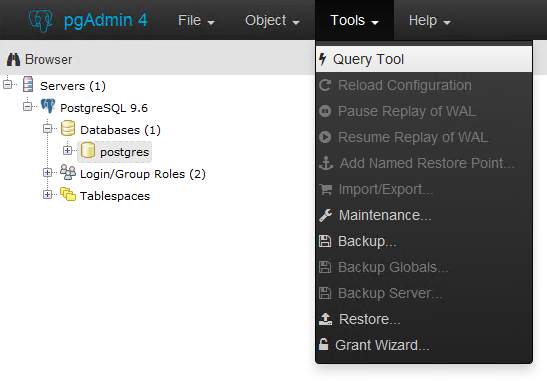
Task: Click the Login/Group Roles people icon
Action: 68,172
